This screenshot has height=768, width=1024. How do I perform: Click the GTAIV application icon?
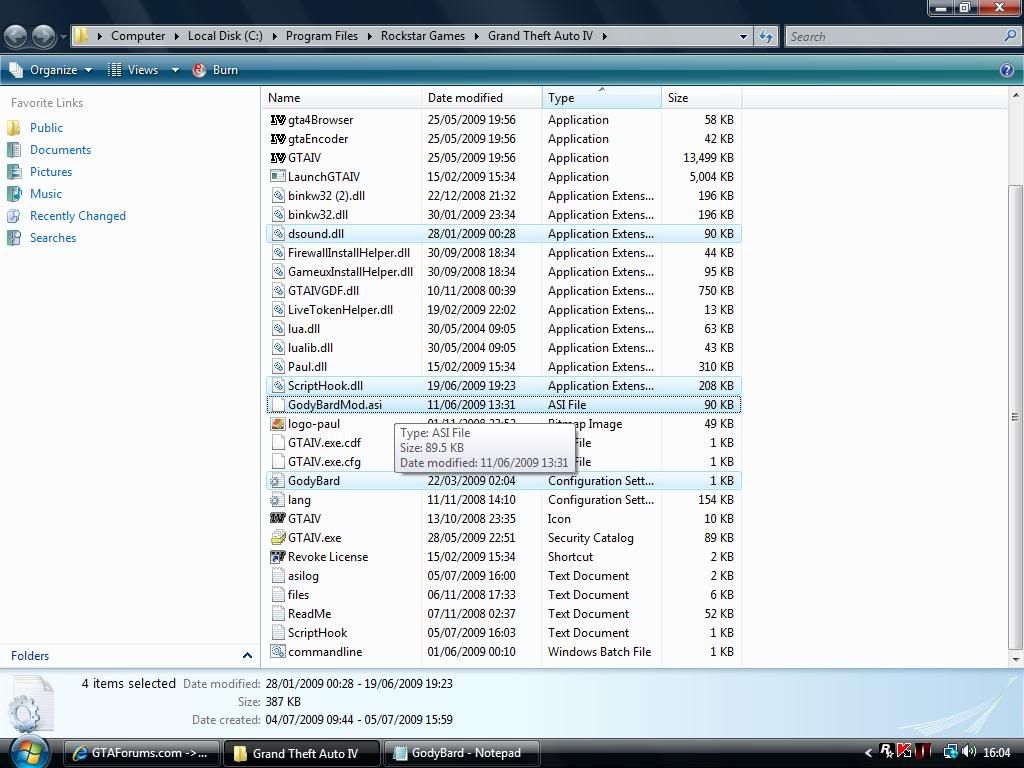(278, 158)
